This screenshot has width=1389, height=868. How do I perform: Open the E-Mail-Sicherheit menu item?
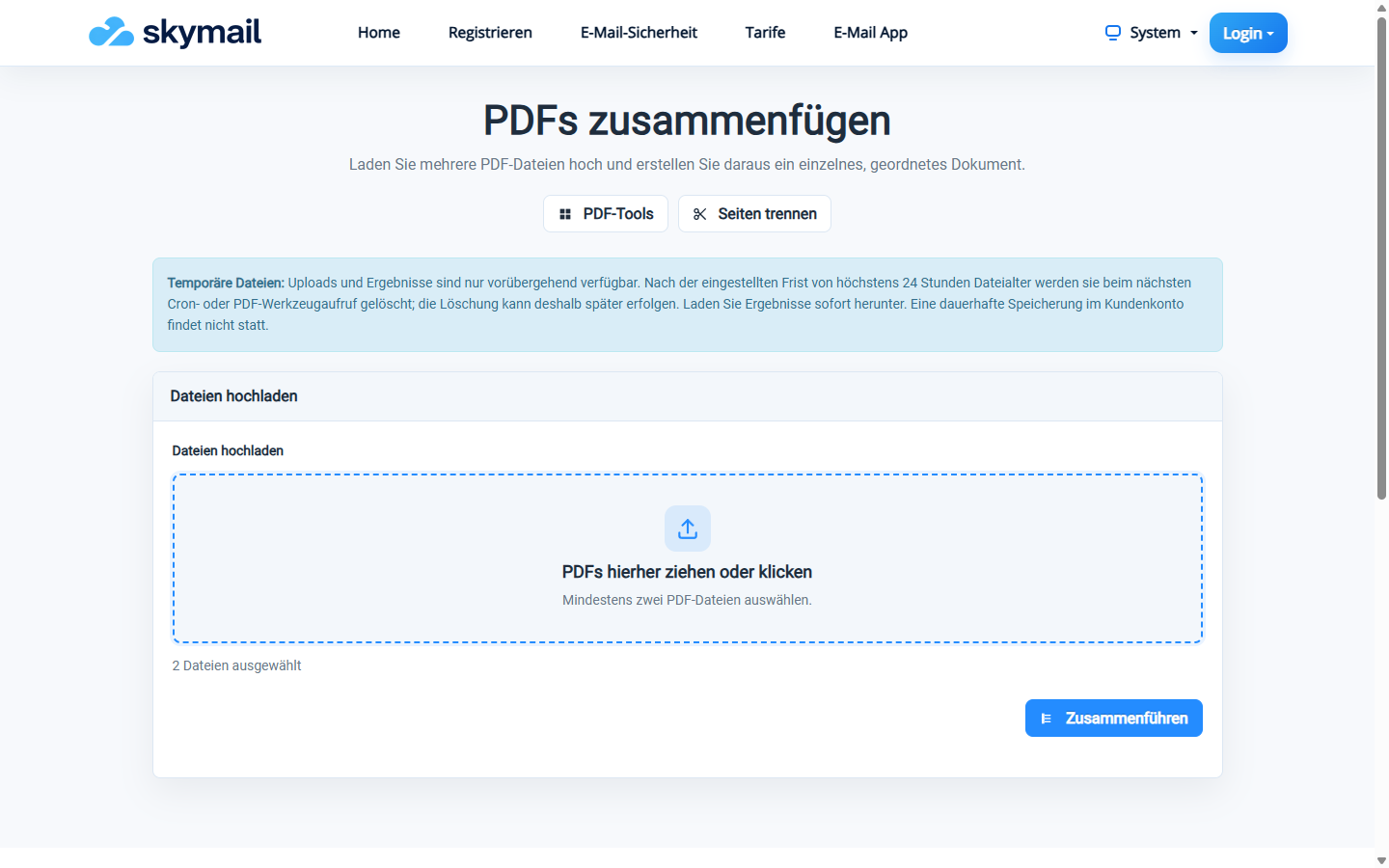pos(639,33)
